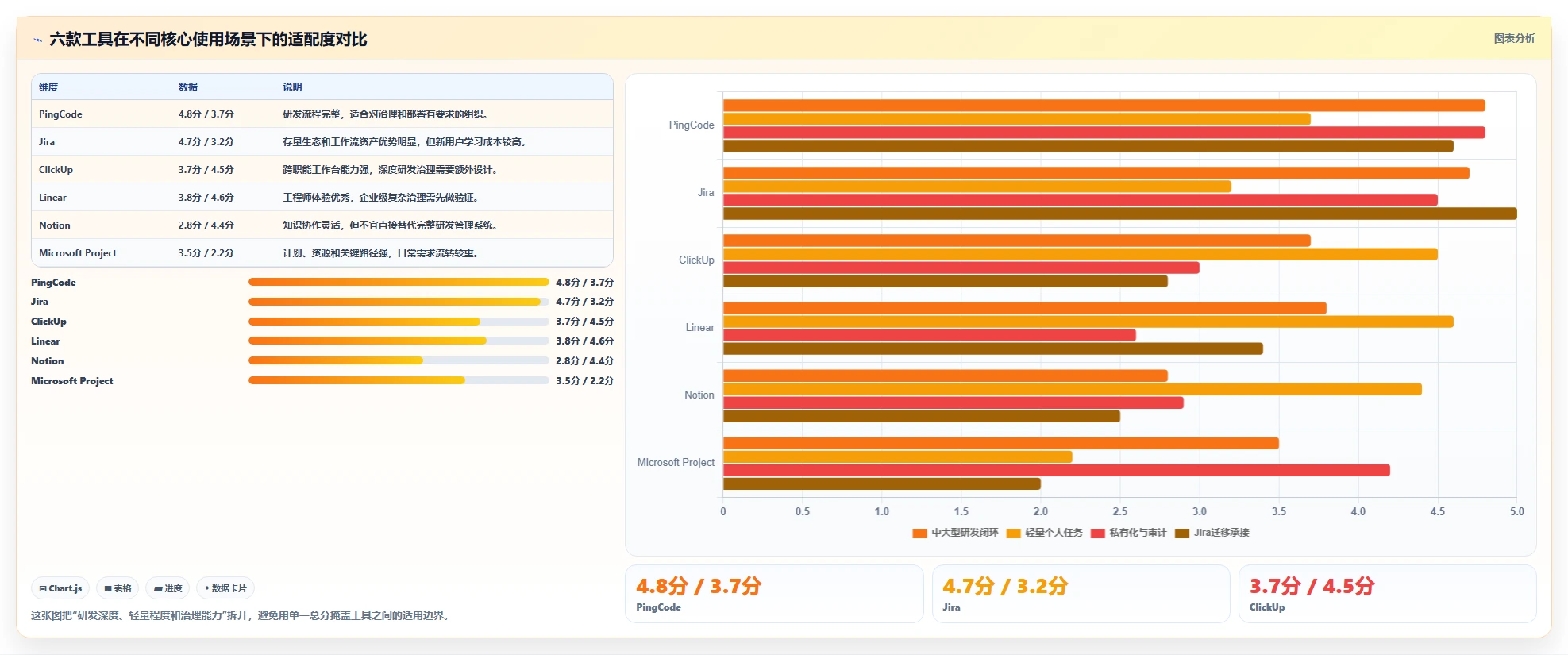Click the Chart.js tag chip
Viewport: 1568px width, 655px height.
60,588
